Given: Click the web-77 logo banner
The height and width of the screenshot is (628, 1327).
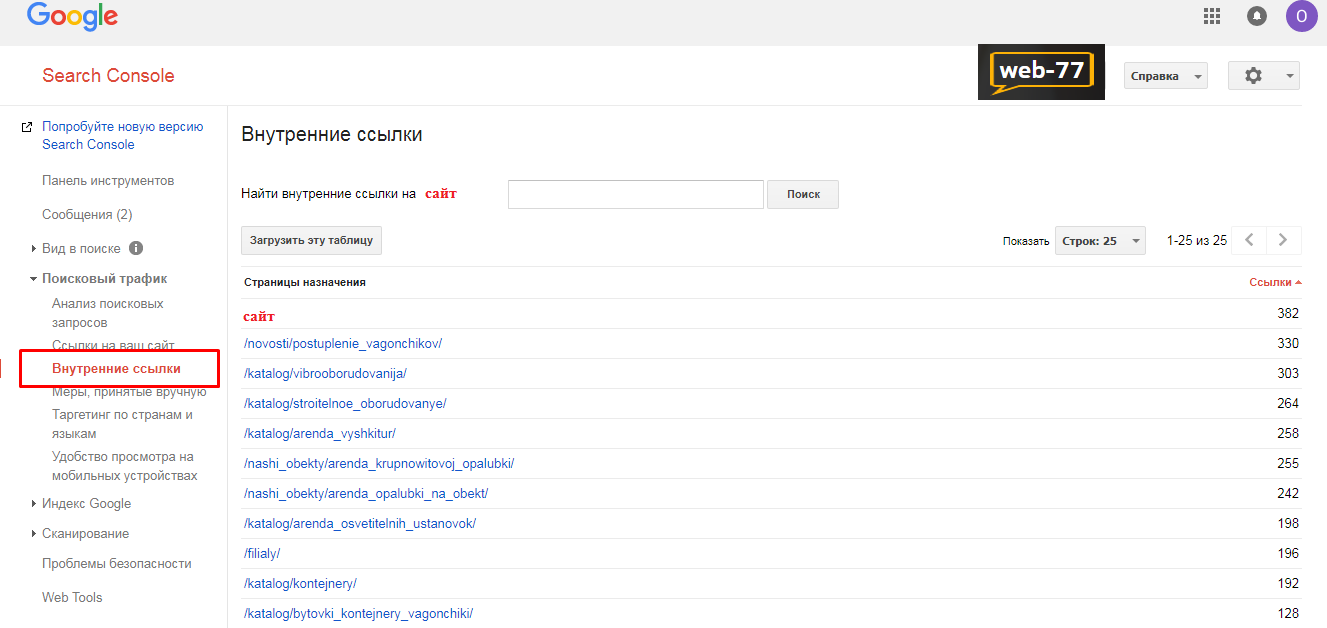Looking at the screenshot, I should 1041,72.
